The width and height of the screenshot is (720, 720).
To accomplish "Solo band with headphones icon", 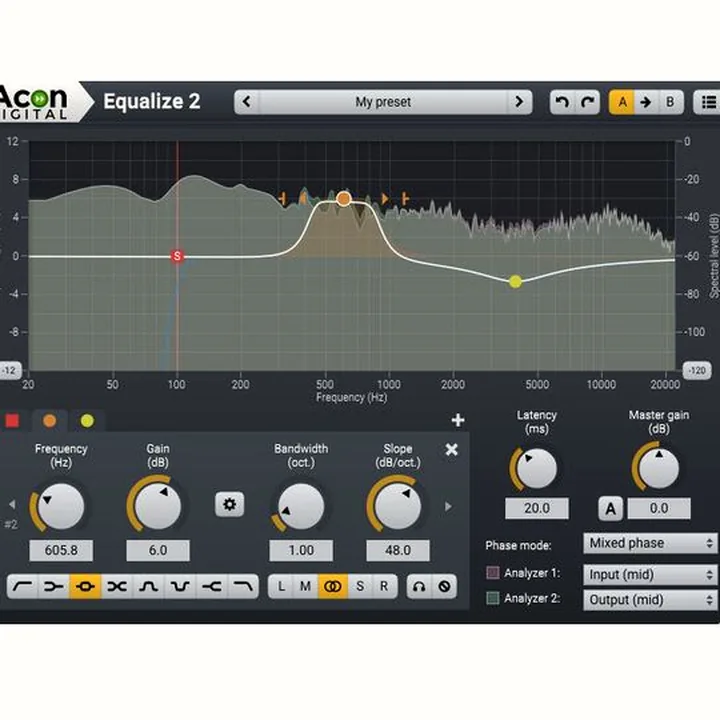I will click(419, 586).
